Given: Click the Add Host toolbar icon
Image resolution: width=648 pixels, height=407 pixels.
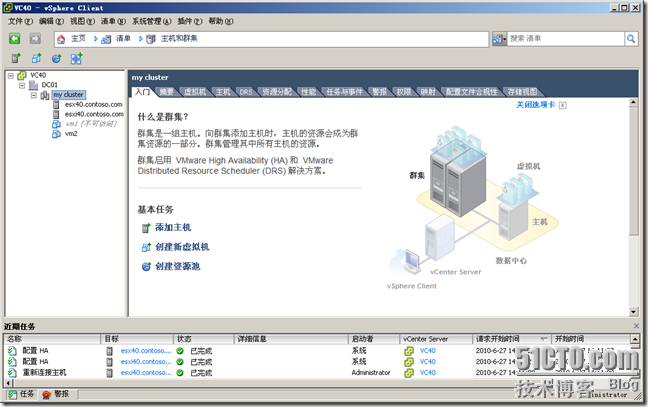Looking at the screenshot, I should 16,59.
